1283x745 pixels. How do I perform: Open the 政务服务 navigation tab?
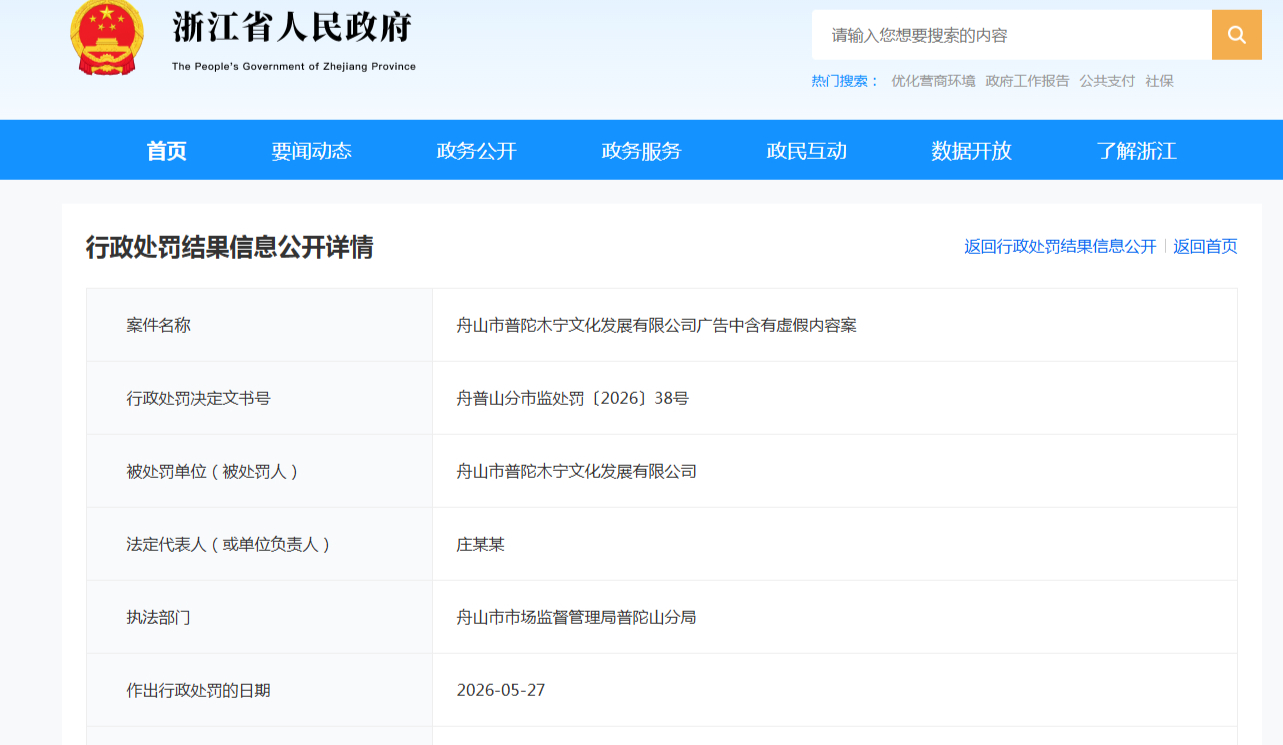642,151
